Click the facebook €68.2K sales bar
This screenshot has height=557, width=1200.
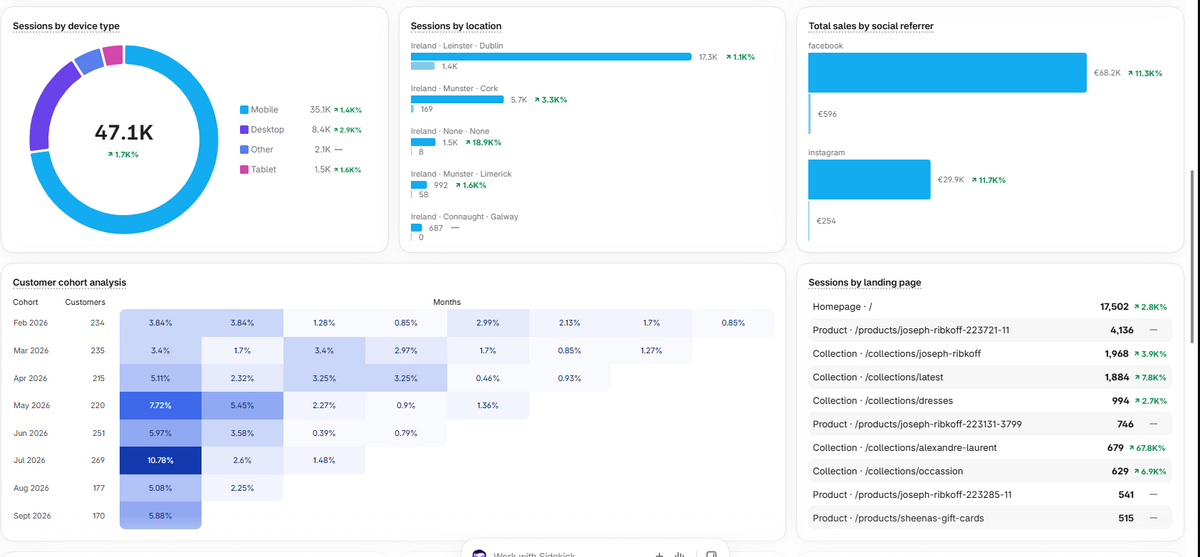click(947, 73)
